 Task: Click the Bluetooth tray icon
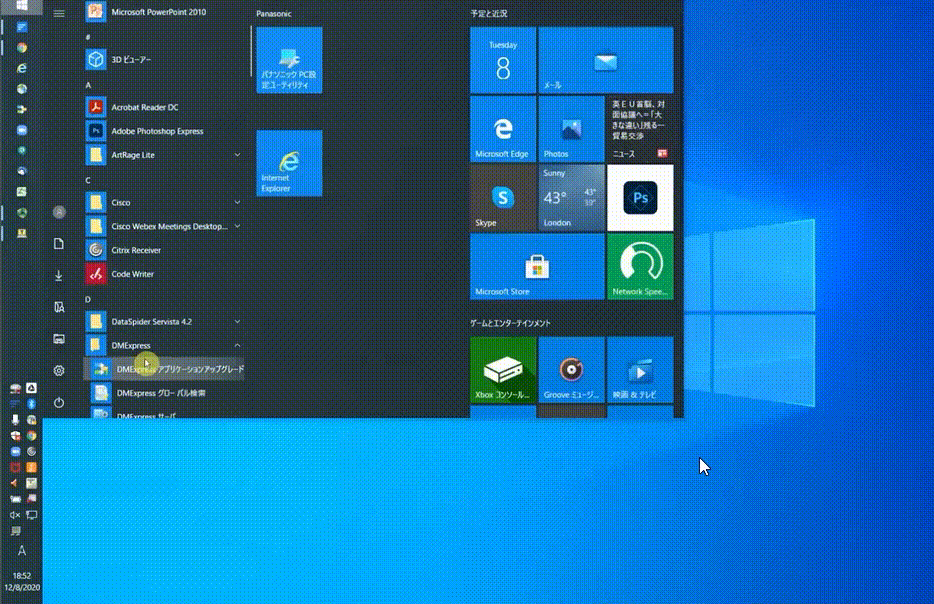[x=31, y=404]
